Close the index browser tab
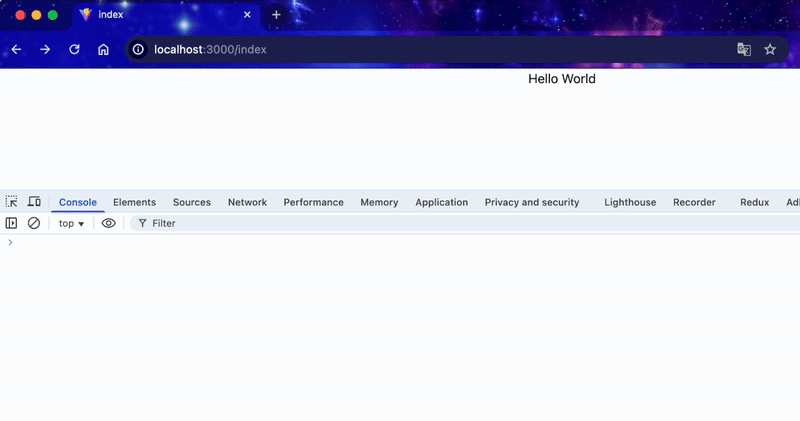Image resolution: width=800 pixels, height=421 pixels. point(246,15)
